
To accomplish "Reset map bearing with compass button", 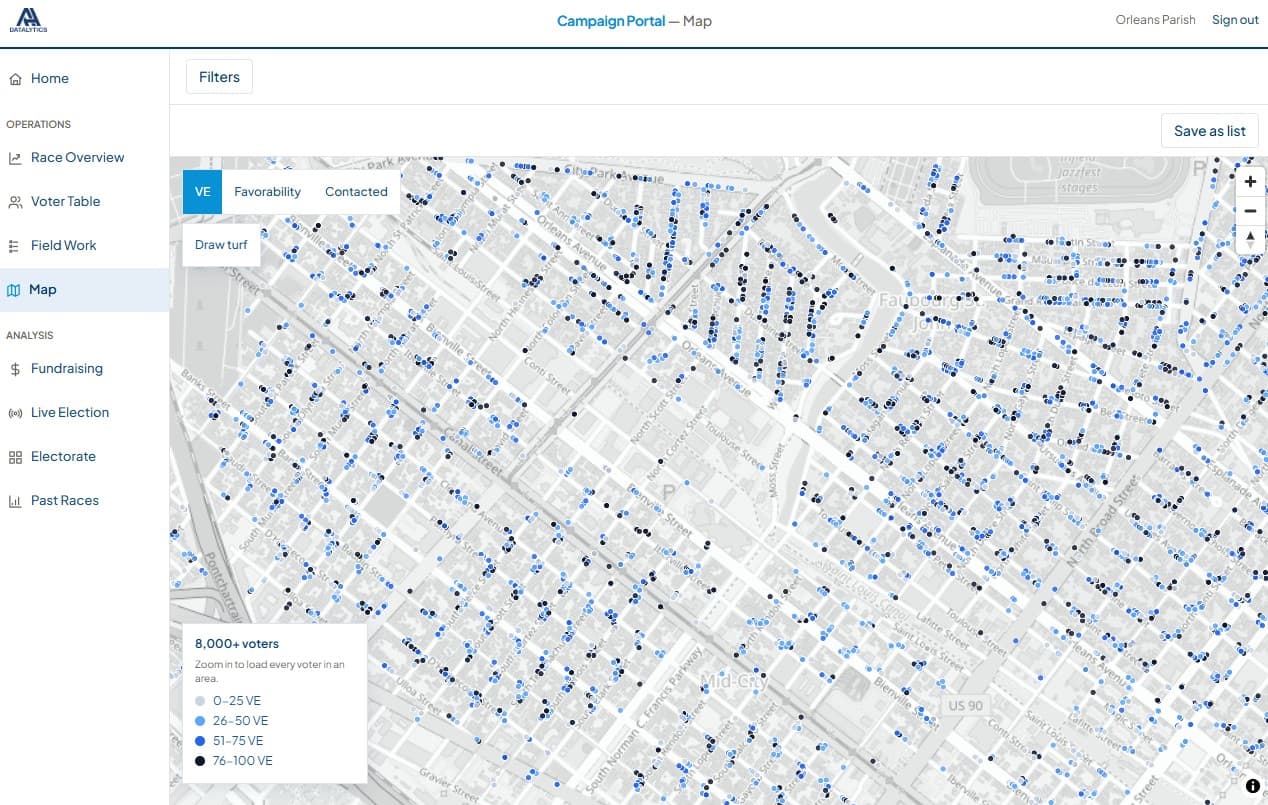I will pyautogui.click(x=1250, y=239).
